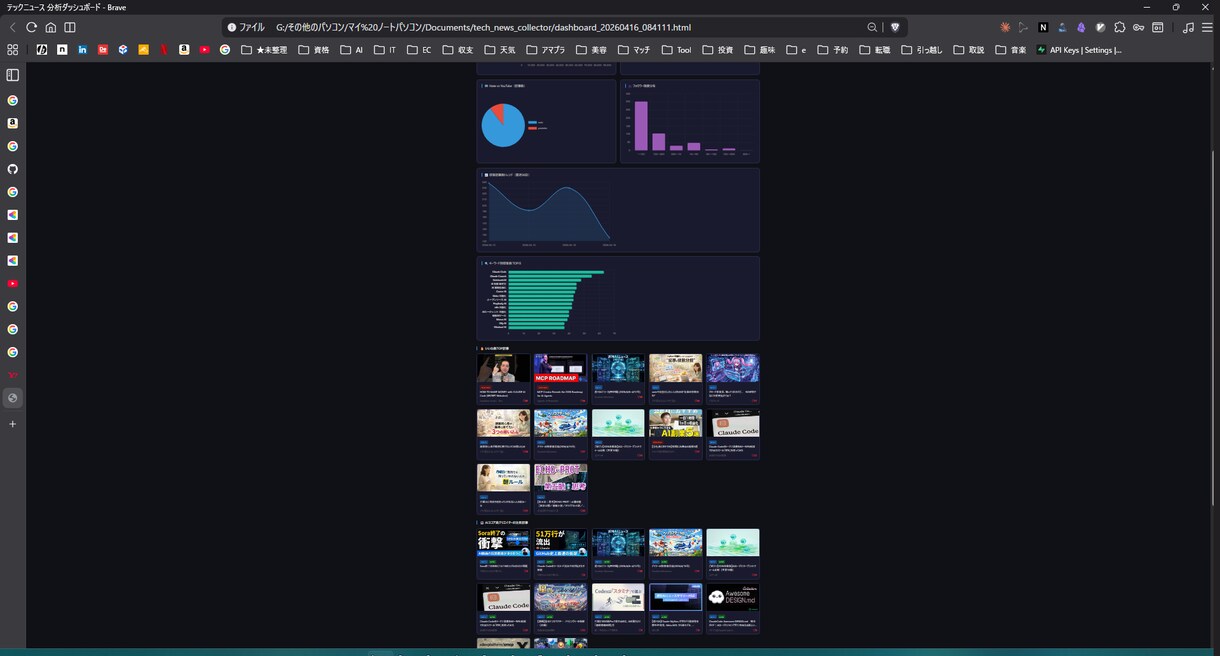The height and width of the screenshot is (656, 1220).
Task: Add a new tab with the plus button
Action: [x=13, y=424]
